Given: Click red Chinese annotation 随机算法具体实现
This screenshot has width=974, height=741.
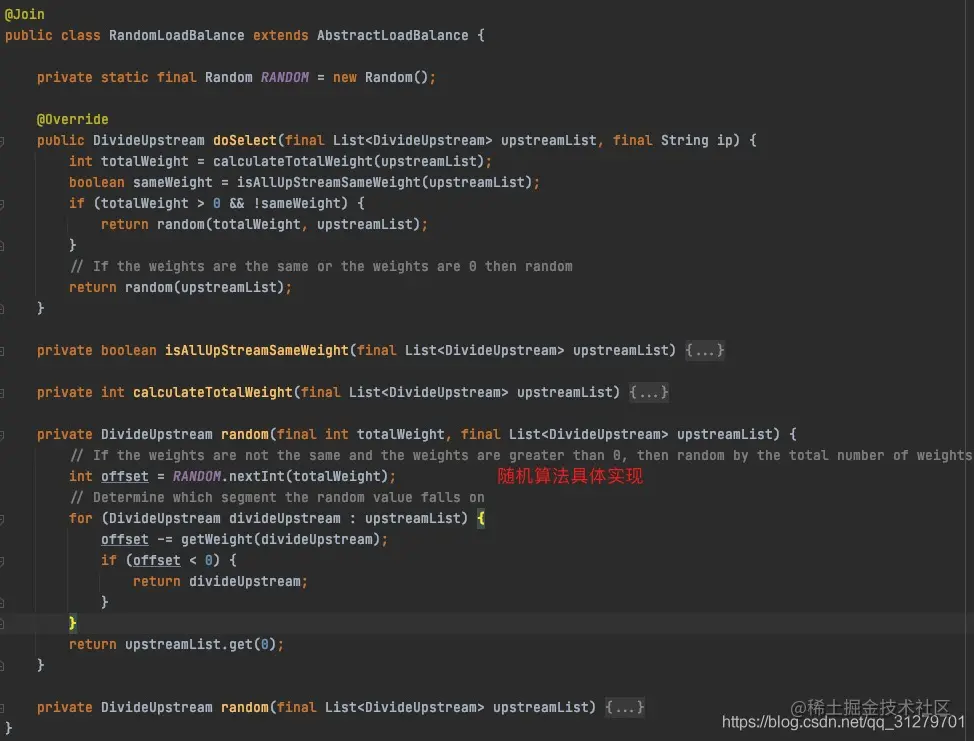Looking at the screenshot, I should 570,476.
